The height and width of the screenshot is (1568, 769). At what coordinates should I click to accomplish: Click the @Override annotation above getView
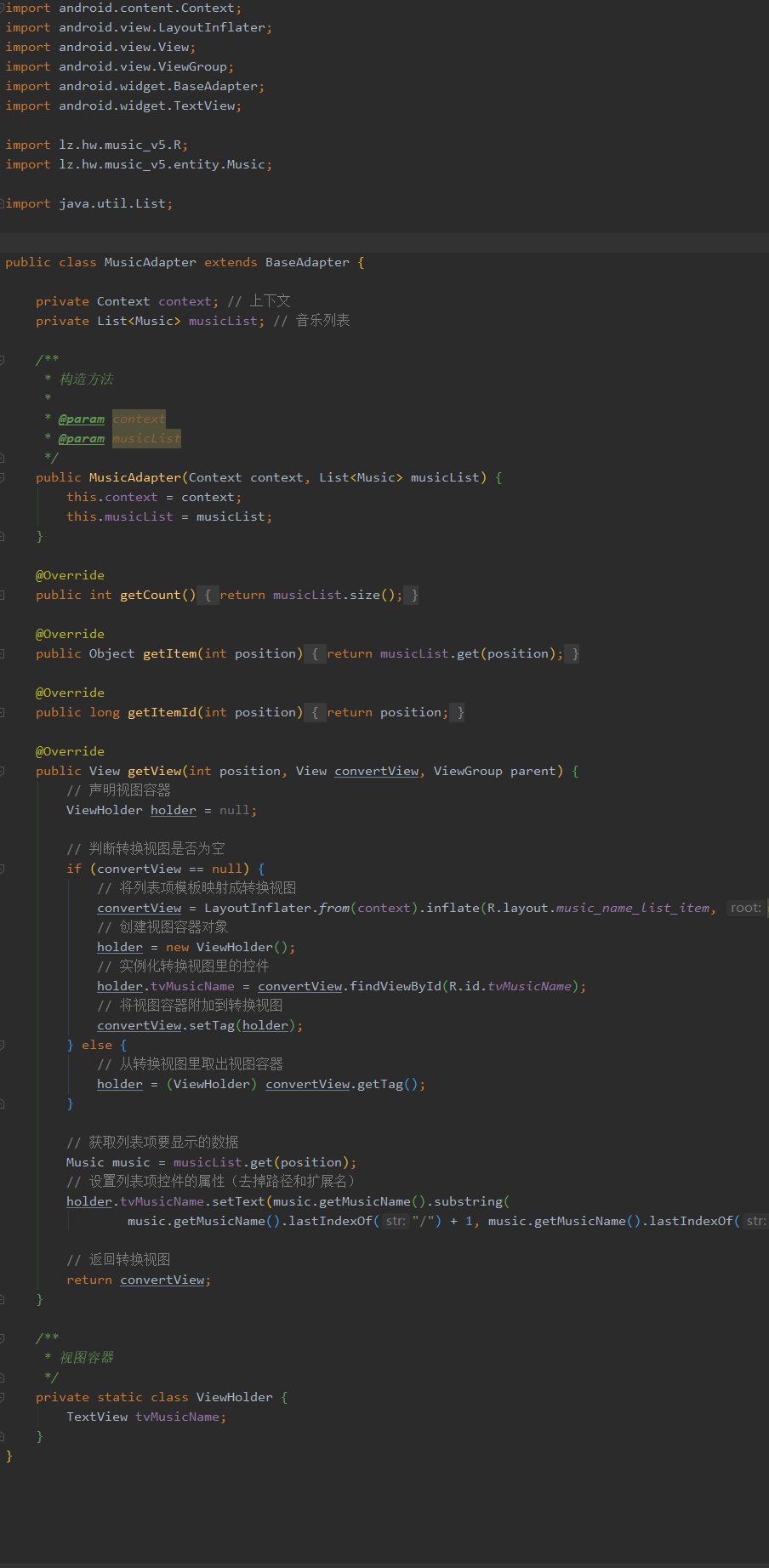pos(70,751)
